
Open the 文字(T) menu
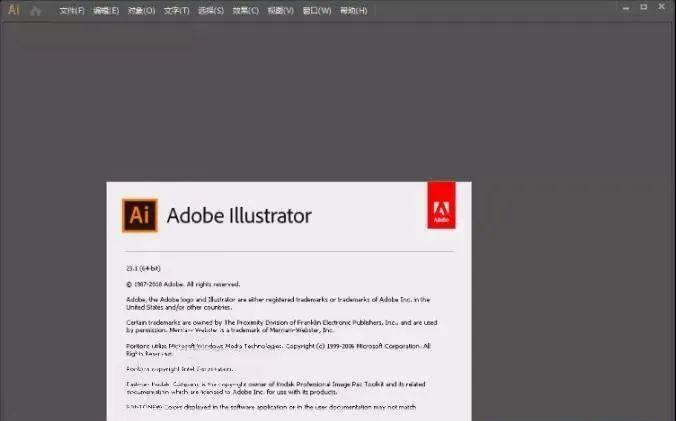[x=176, y=11]
